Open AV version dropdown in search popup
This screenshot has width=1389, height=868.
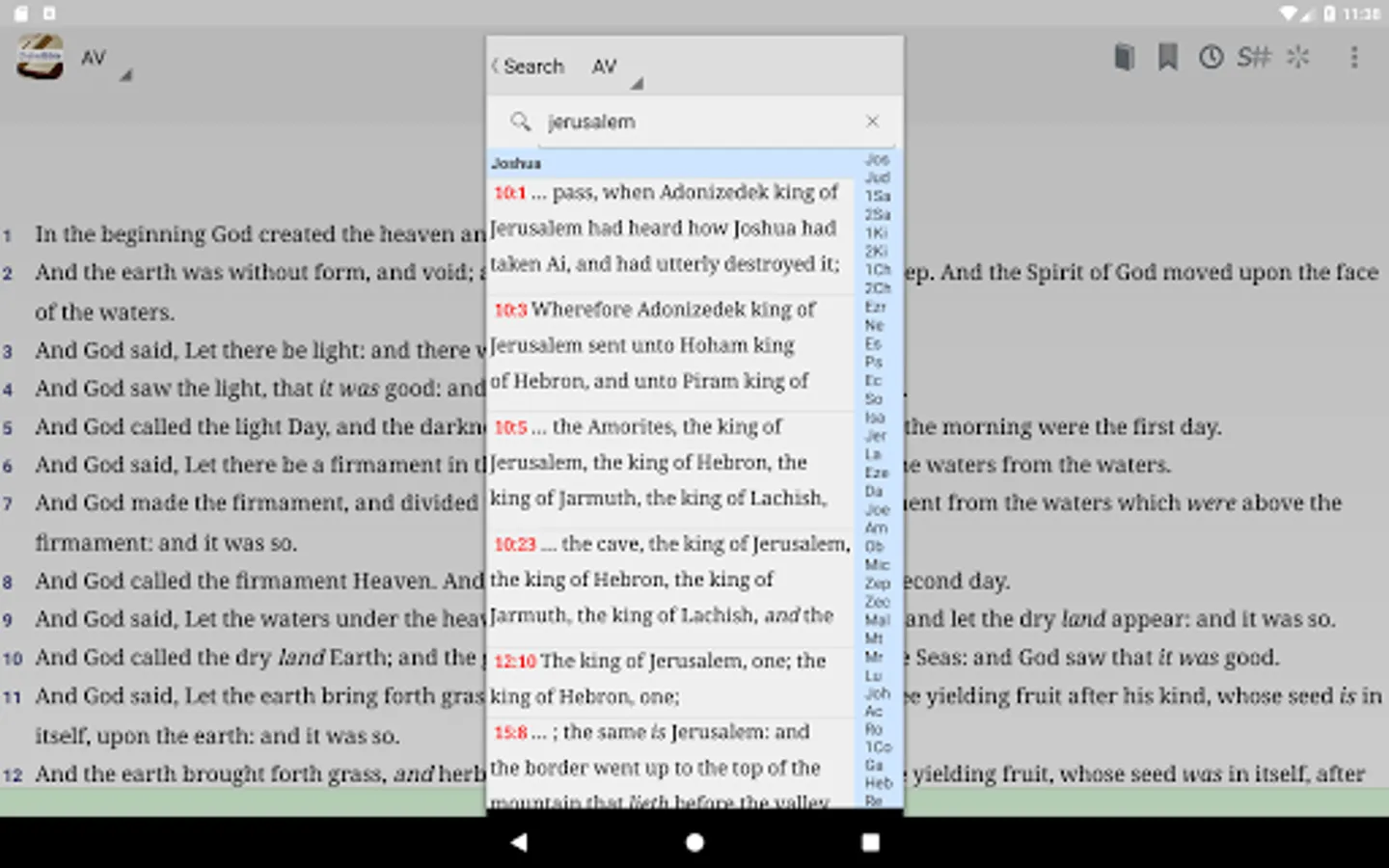[616, 69]
